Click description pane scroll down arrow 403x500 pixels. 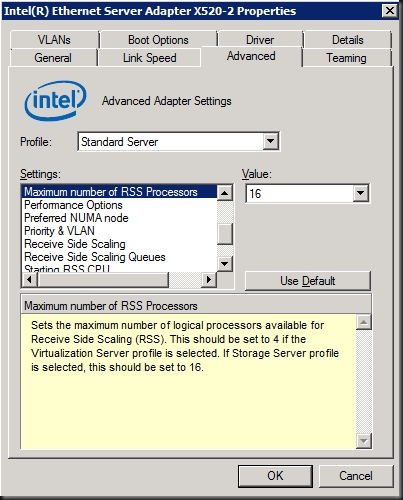tap(364, 441)
